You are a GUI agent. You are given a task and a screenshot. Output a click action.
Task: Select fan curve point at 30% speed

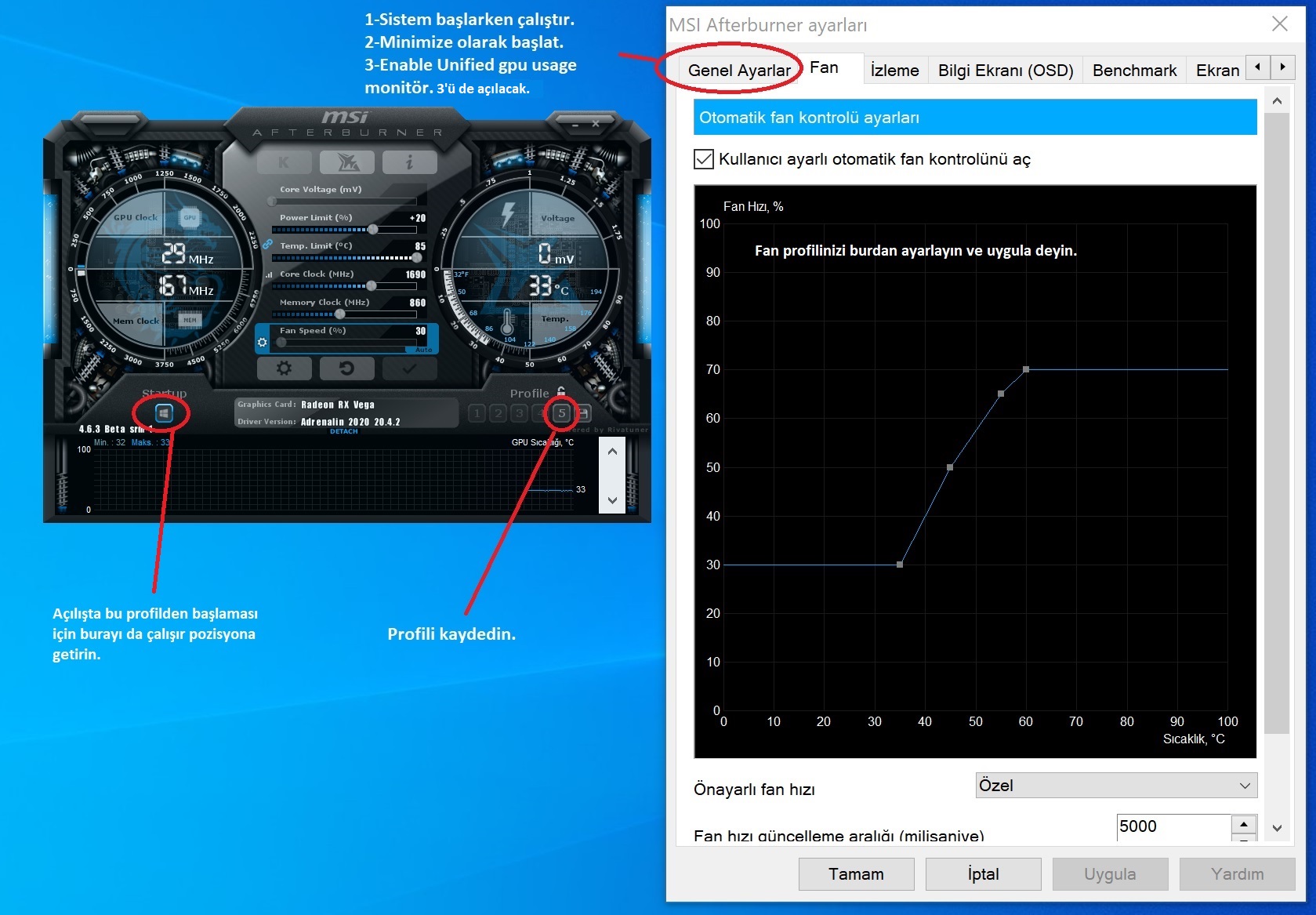pyautogui.click(x=900, y=565)
